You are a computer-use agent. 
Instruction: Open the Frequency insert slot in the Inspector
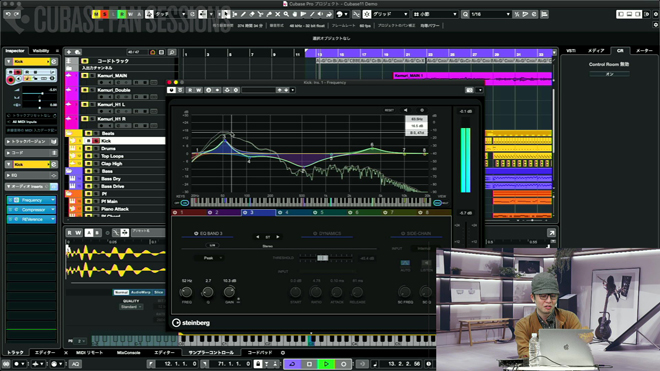(32, 200)
